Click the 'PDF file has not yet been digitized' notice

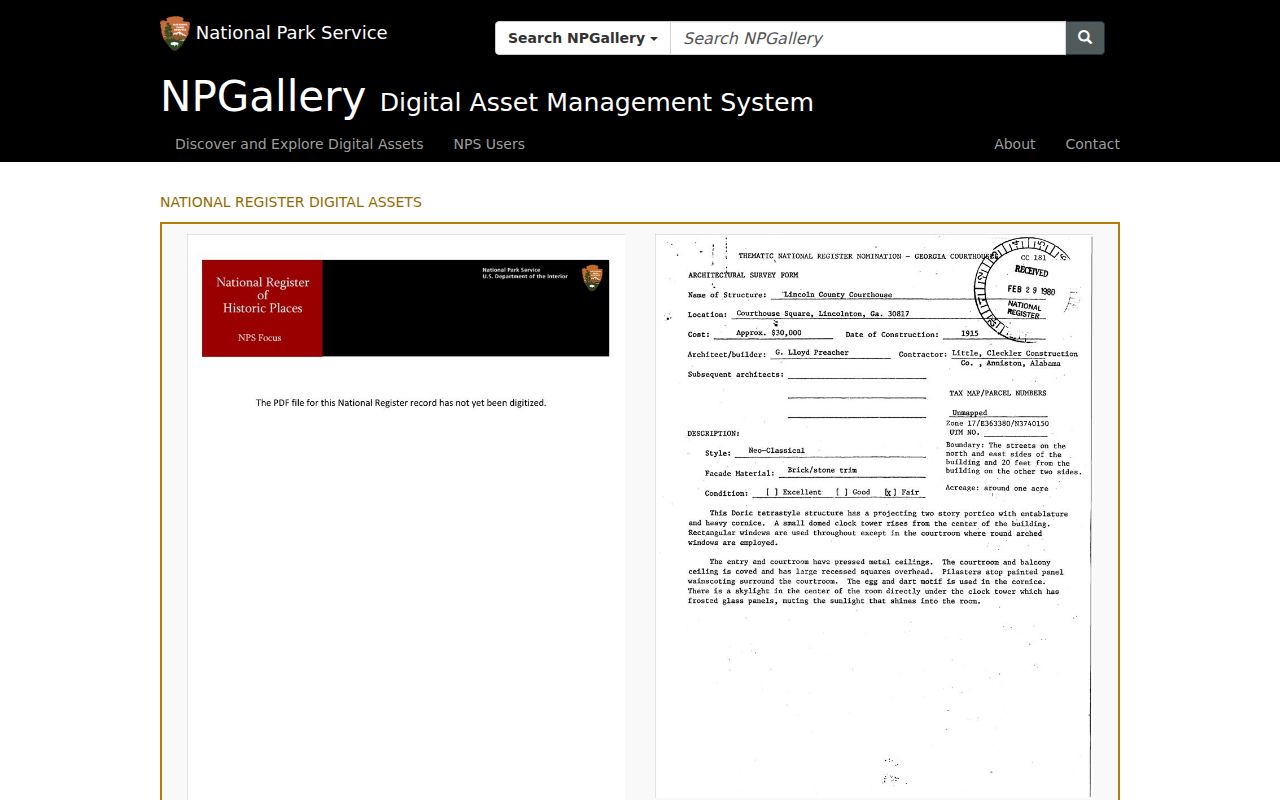(401, 403)
